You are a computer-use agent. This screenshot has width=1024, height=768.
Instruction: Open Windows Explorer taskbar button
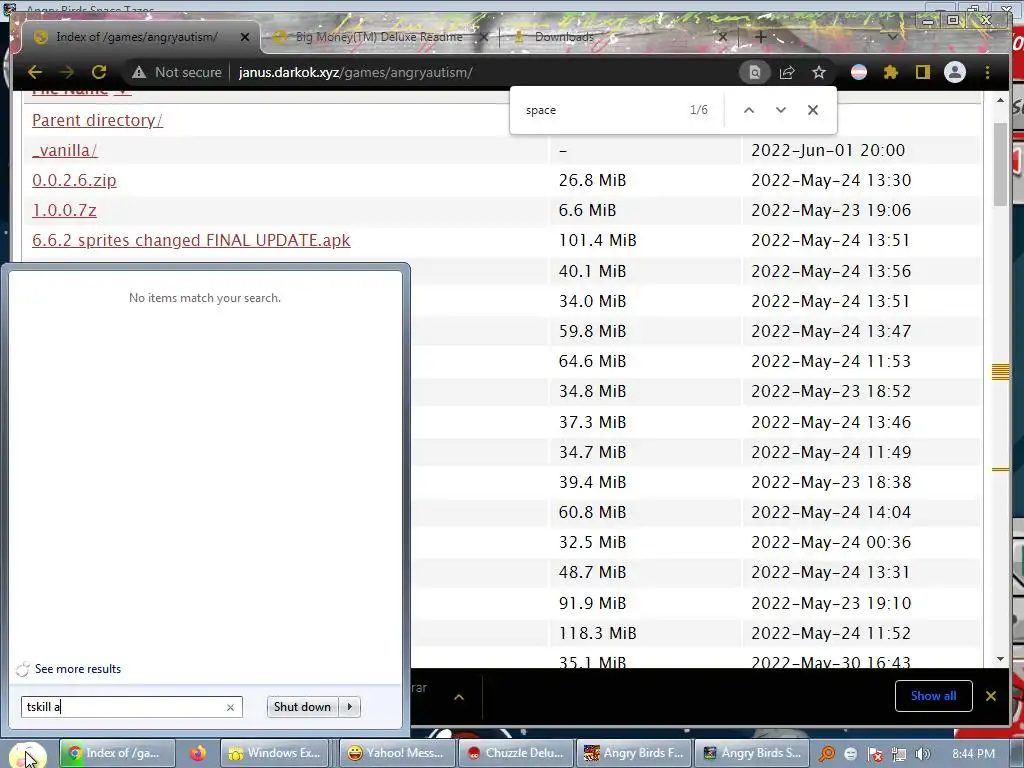point(275,753)
